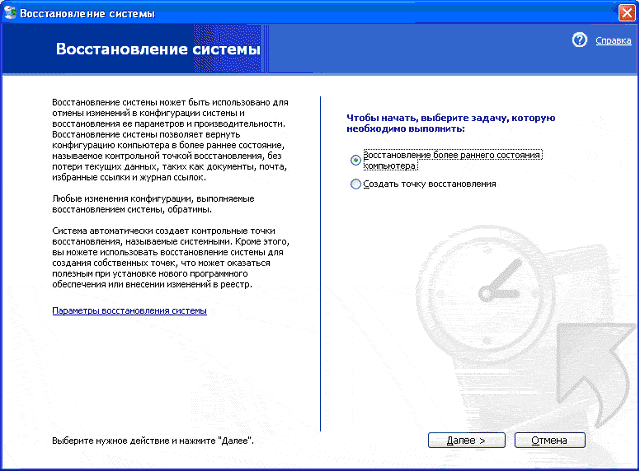Click the 'Выберите нужное действие' footer hint
This screenshot has width=639, height=471.
click(152, 440)
